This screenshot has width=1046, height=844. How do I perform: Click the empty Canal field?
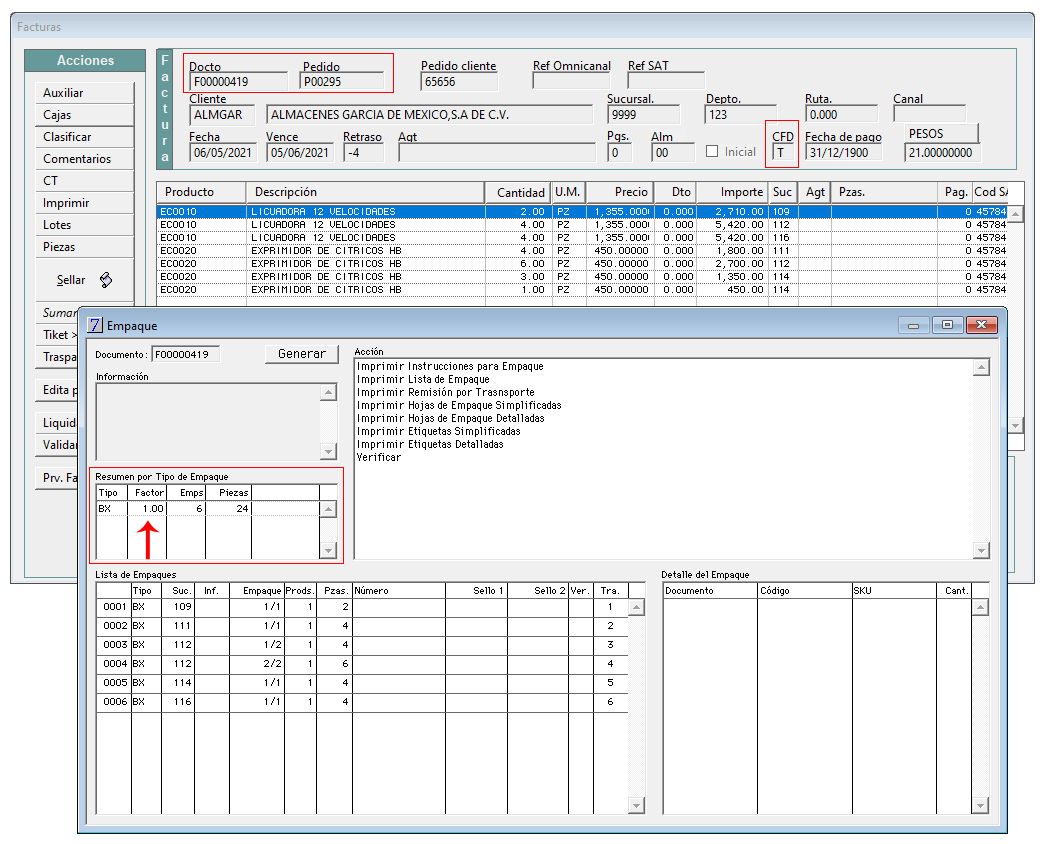[x=929, y=114]
